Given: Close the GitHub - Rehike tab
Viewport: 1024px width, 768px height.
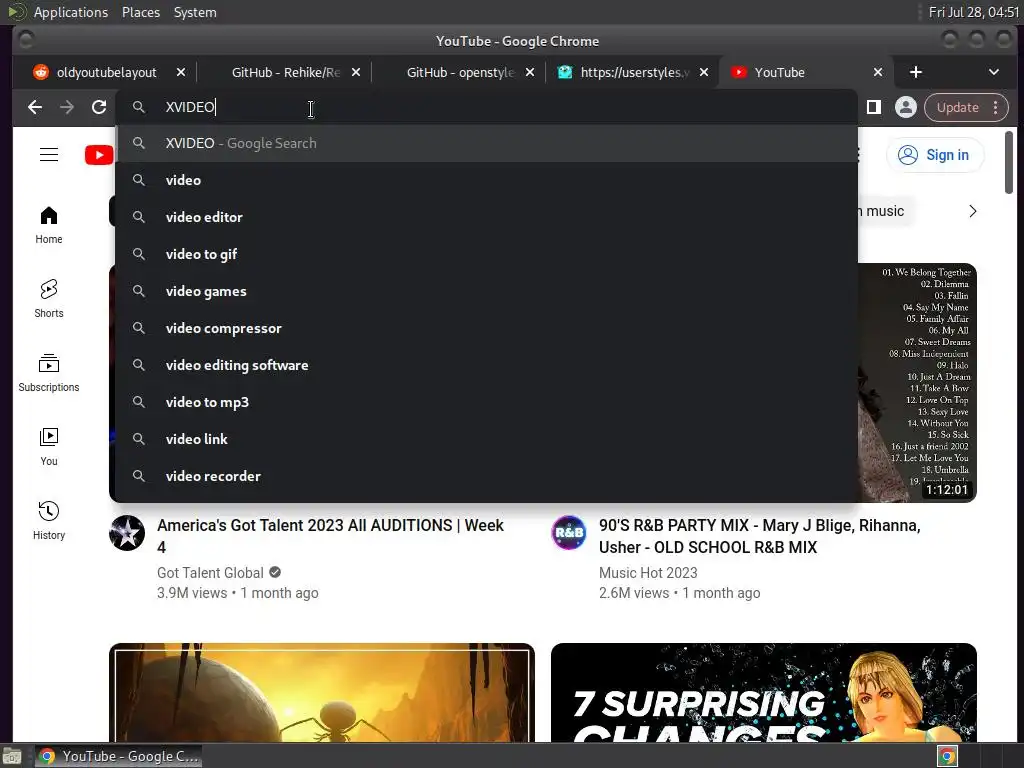Looking at the screenshot, I should [356, 72].
